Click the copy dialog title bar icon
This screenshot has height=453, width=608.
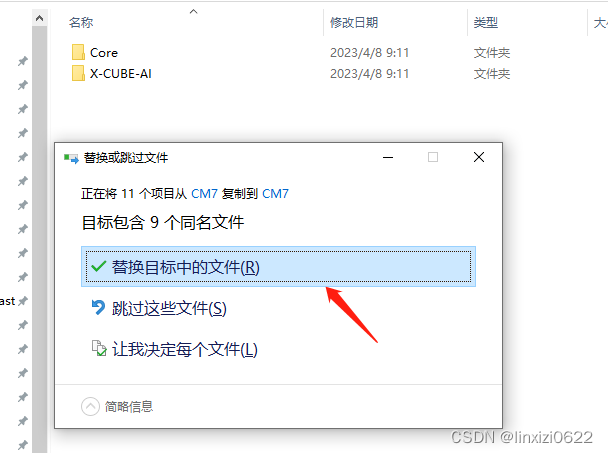tap(71, 158)
